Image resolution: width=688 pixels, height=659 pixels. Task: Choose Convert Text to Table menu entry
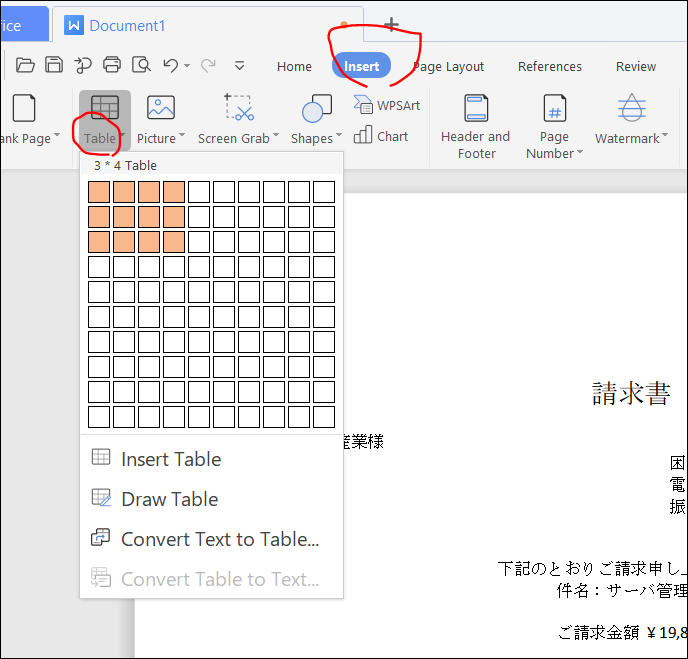pyautogui.click(x=211, y=539)
